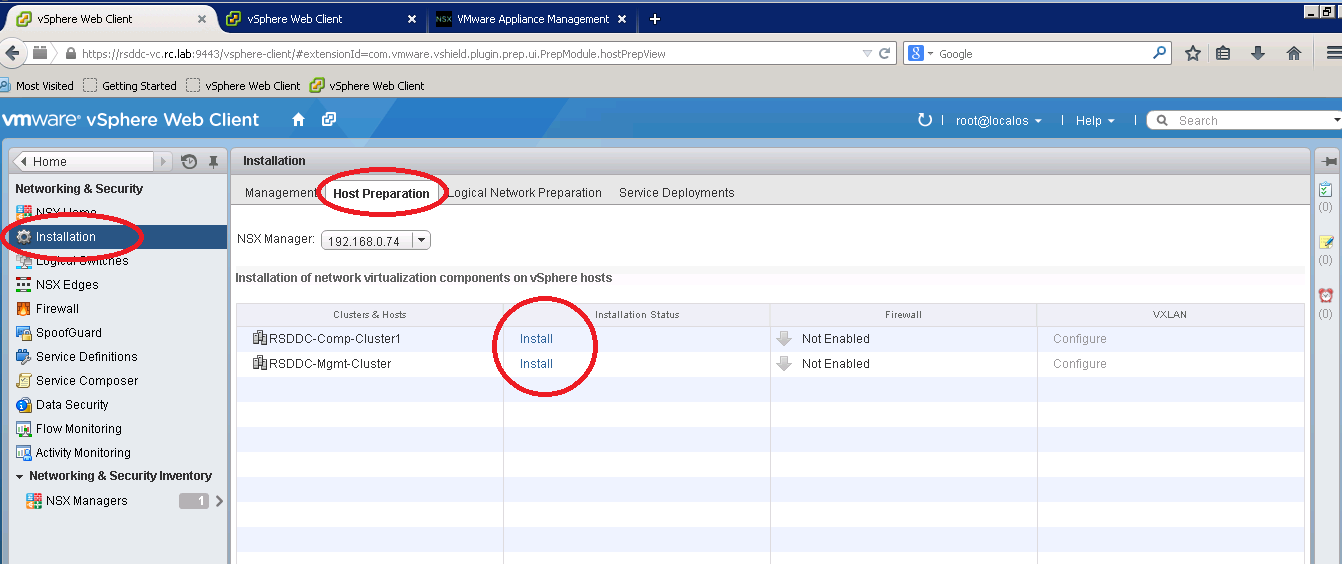1342x564 pixels.
Task: Click the refresh icon beside root@localos
Action: [924, 120]
